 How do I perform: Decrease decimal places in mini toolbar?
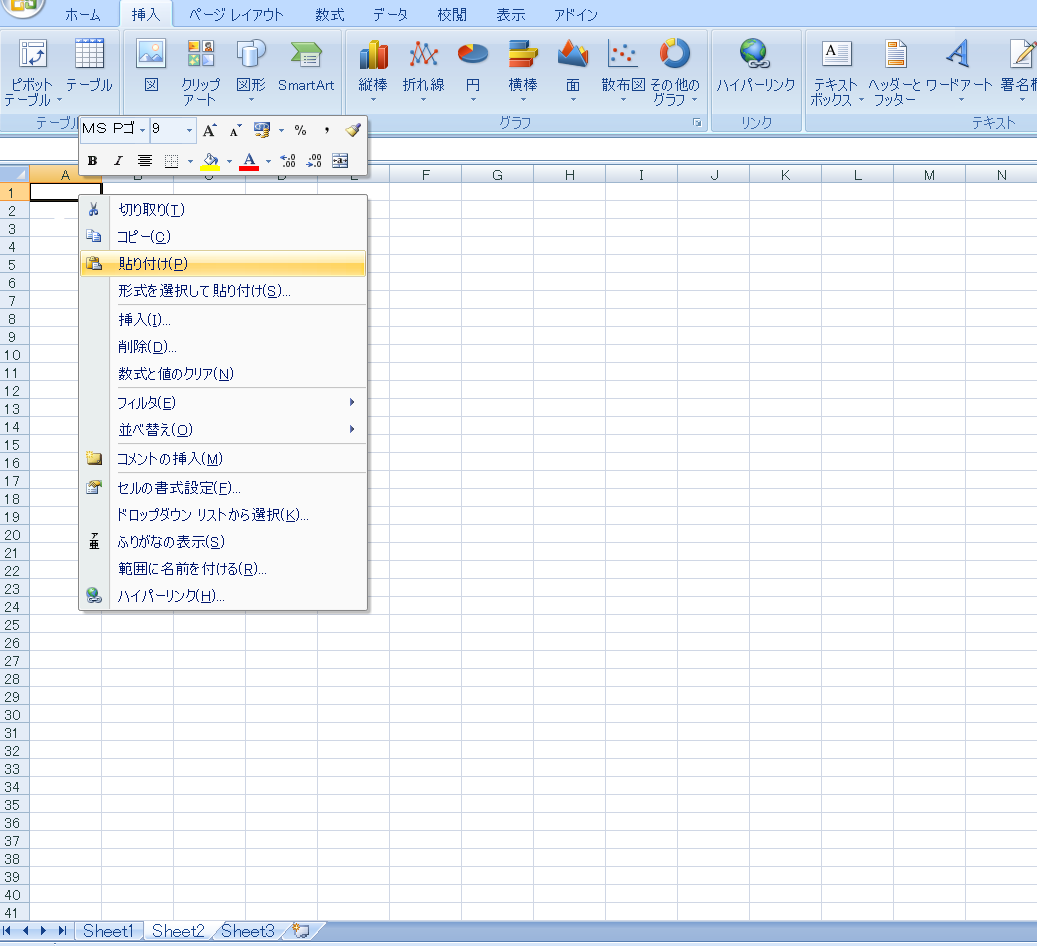tap(313, 161)
